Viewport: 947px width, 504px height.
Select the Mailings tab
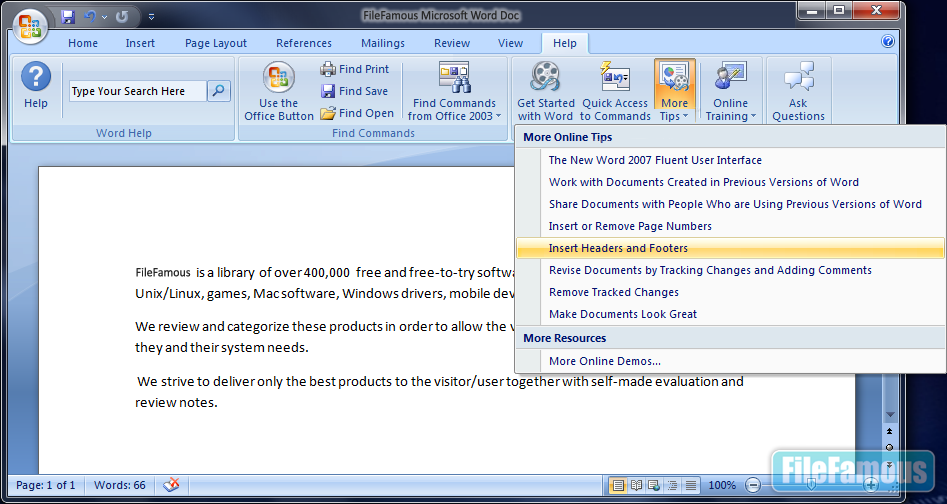[x=383, y=43]
